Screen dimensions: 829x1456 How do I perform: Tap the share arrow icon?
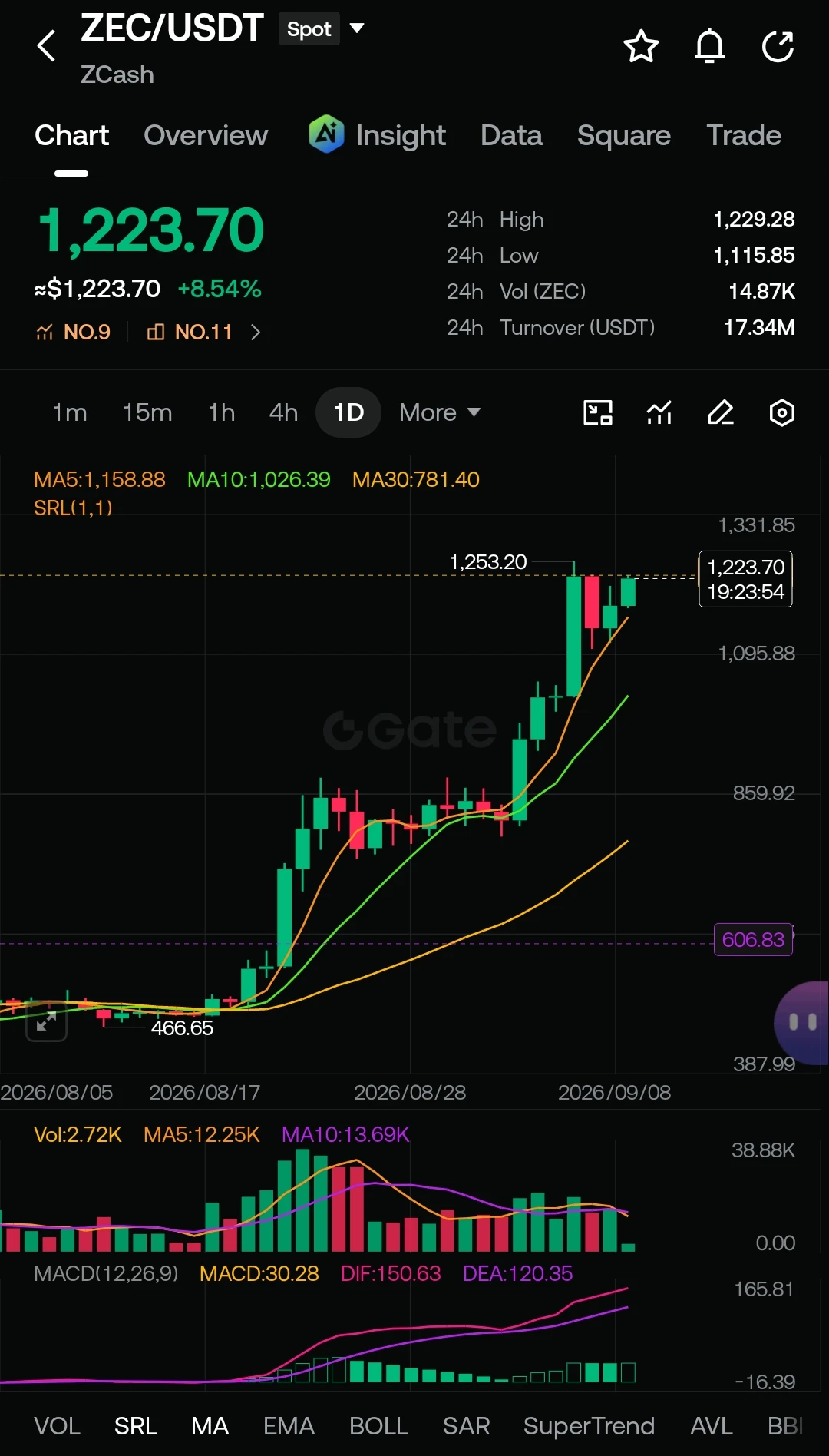pos(778,47)
